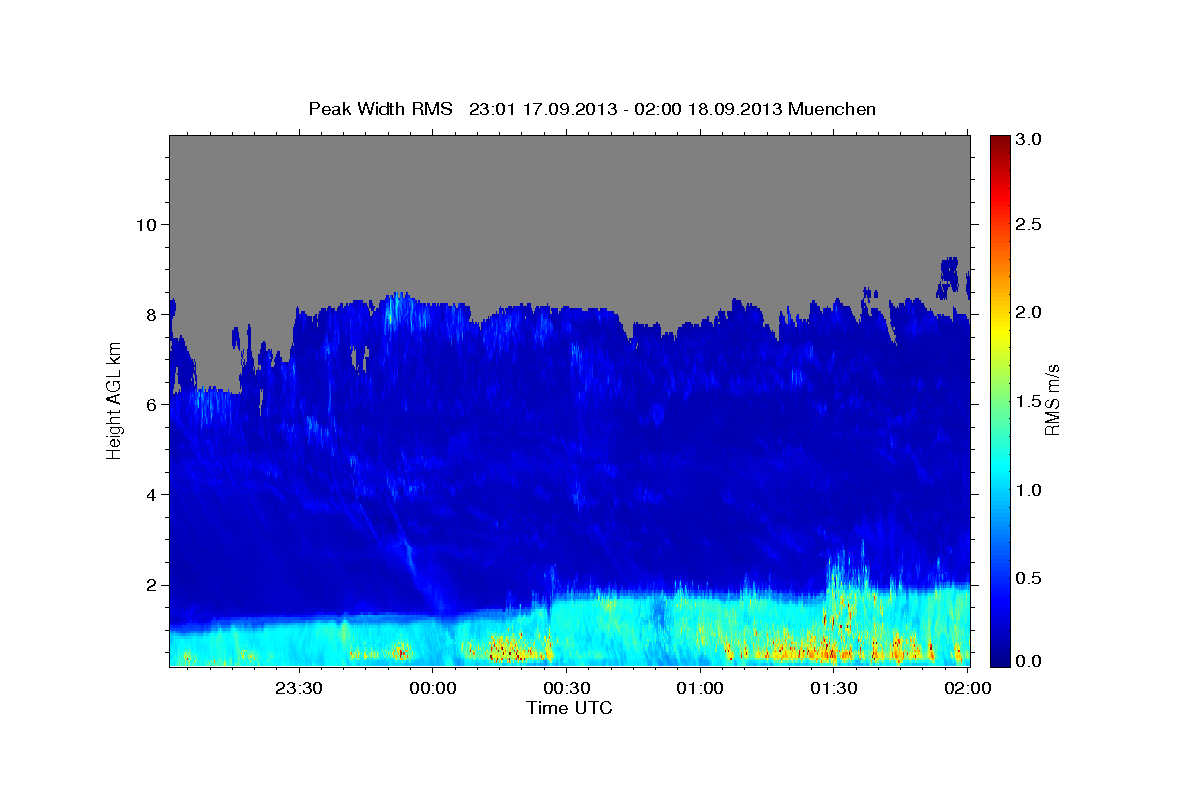Click the 'Muenchen' station name in the title
1200x800 pixels.
tap(832, 109)
